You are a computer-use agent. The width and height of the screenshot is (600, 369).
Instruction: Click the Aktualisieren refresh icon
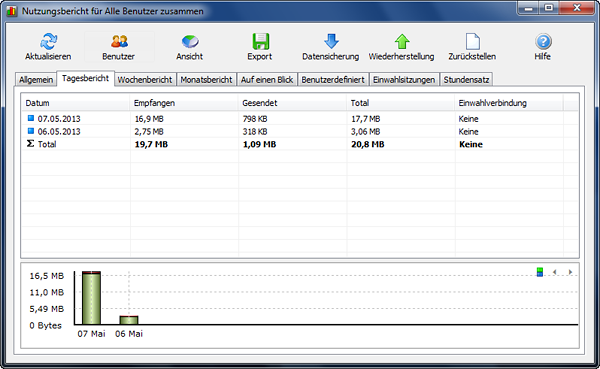coord(49,41)
